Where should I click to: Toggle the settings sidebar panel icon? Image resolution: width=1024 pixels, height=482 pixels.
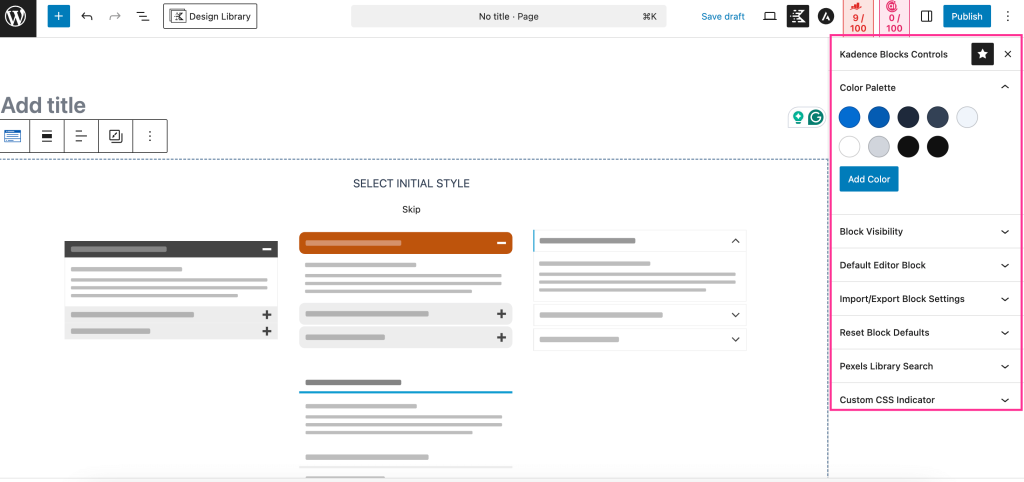[926, 17]
